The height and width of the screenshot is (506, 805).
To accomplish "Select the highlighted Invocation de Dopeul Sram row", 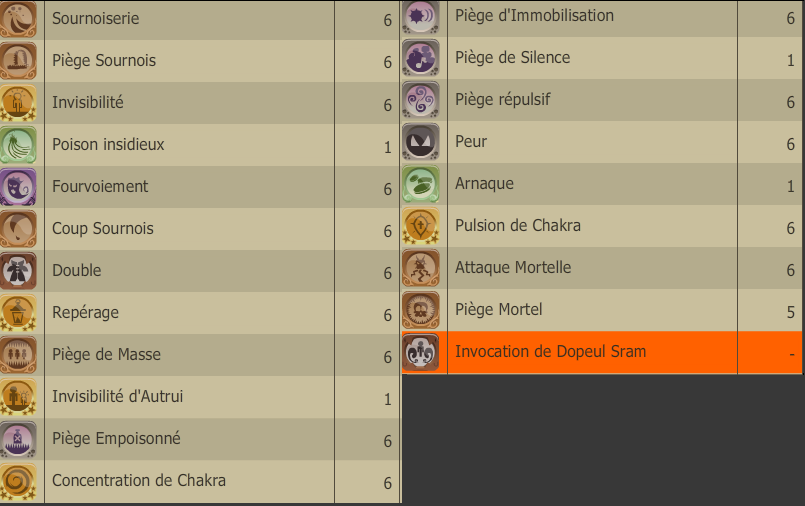I will [x=602, y=352].
